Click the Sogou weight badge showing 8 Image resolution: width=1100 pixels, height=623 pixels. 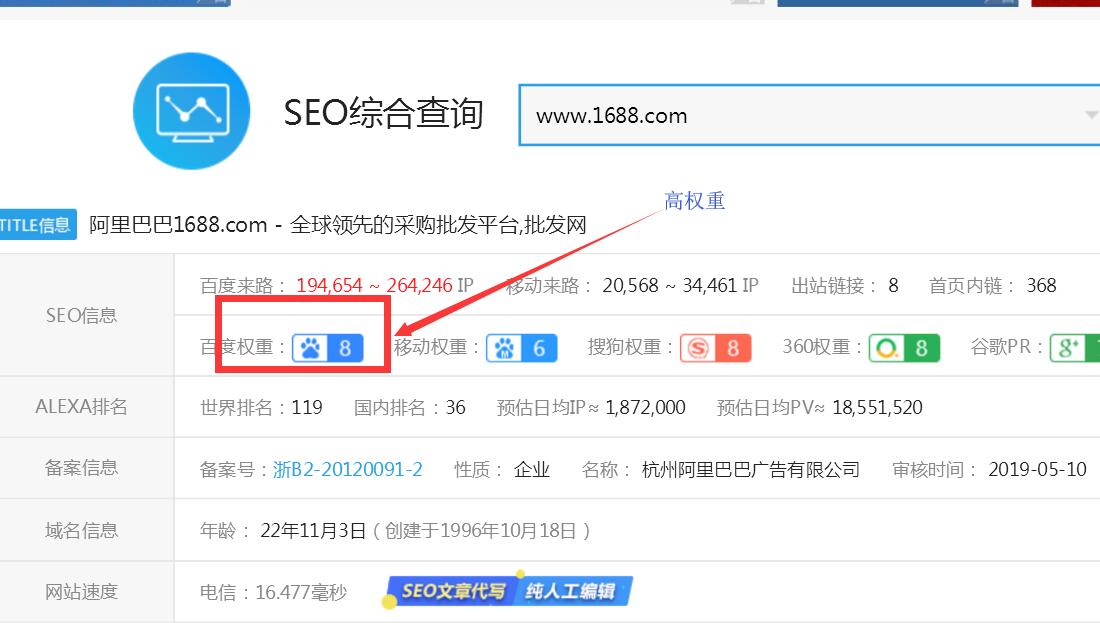(716, 348)
